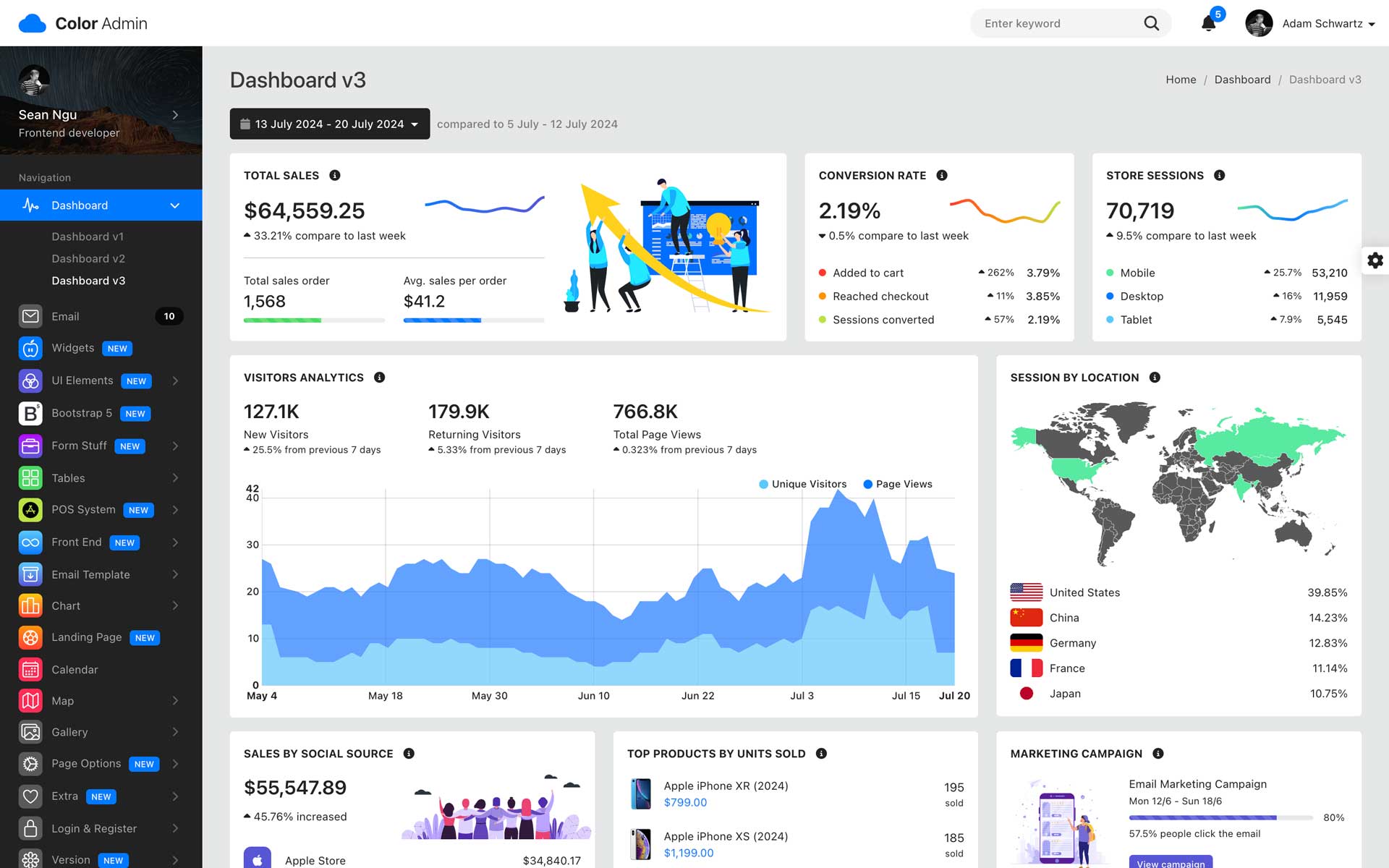This screenshot has height=868, width=1389.
Task: Open the date range dropdown
Action: coord(329,124)
